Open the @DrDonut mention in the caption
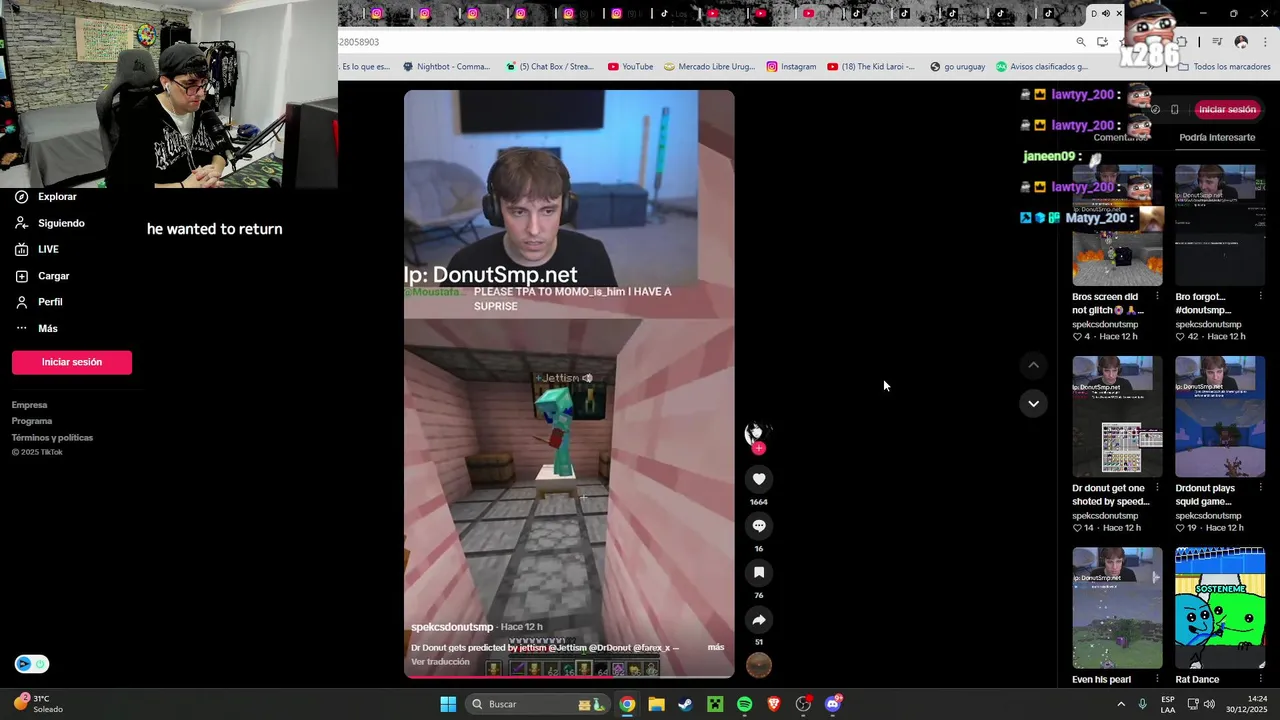Viewport: 1280px width, 720px height. pyautogui.click(x=609, y=647)
